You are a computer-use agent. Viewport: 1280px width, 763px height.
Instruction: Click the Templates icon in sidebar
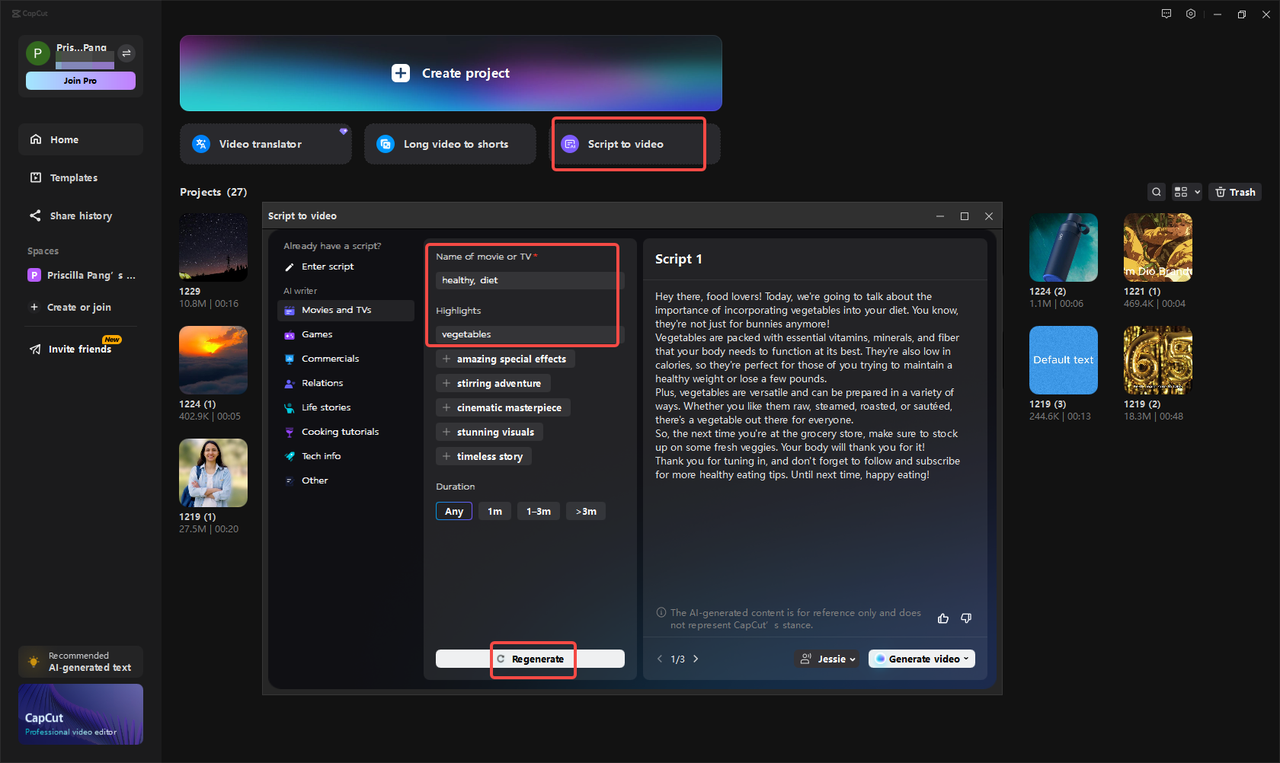coord(36,178)
